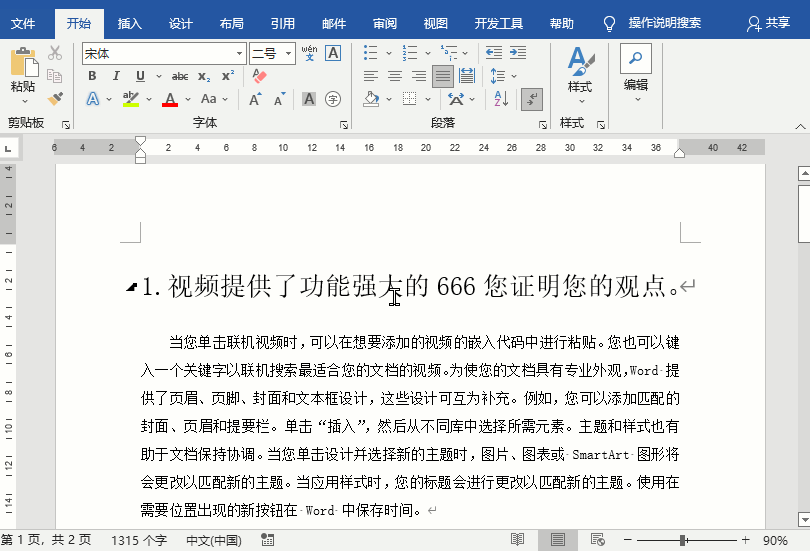
Task: Click the enclosed character icon
Action: coord(333,99)
